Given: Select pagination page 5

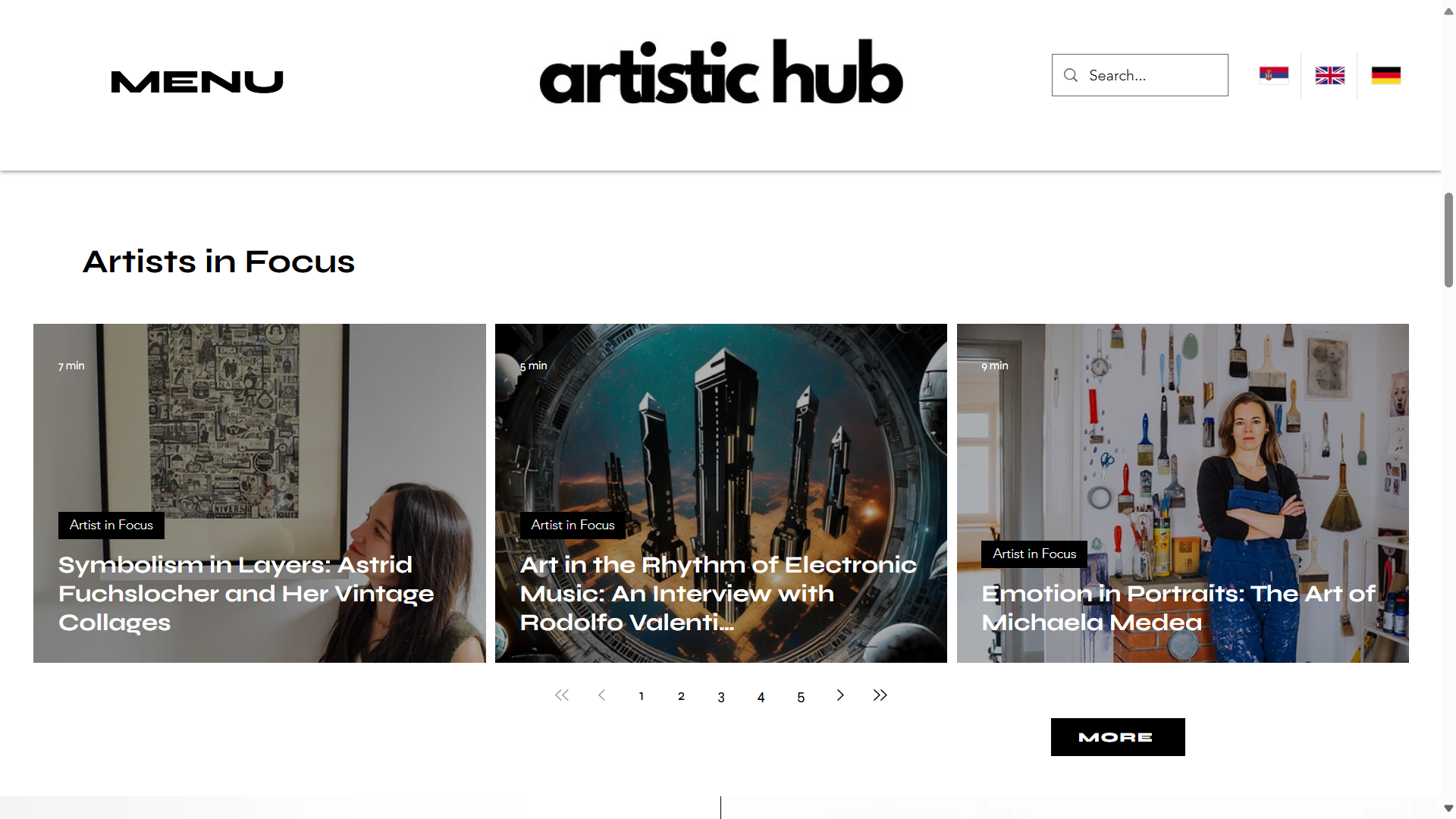Looking at the screenshot, I should (801, 697).
